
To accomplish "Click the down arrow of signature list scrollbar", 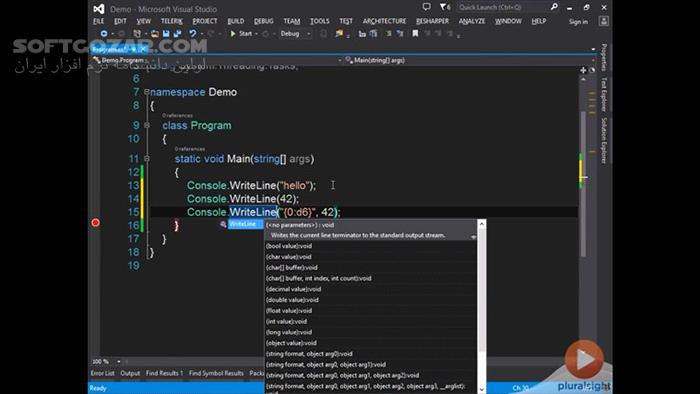I will [482, 389].
